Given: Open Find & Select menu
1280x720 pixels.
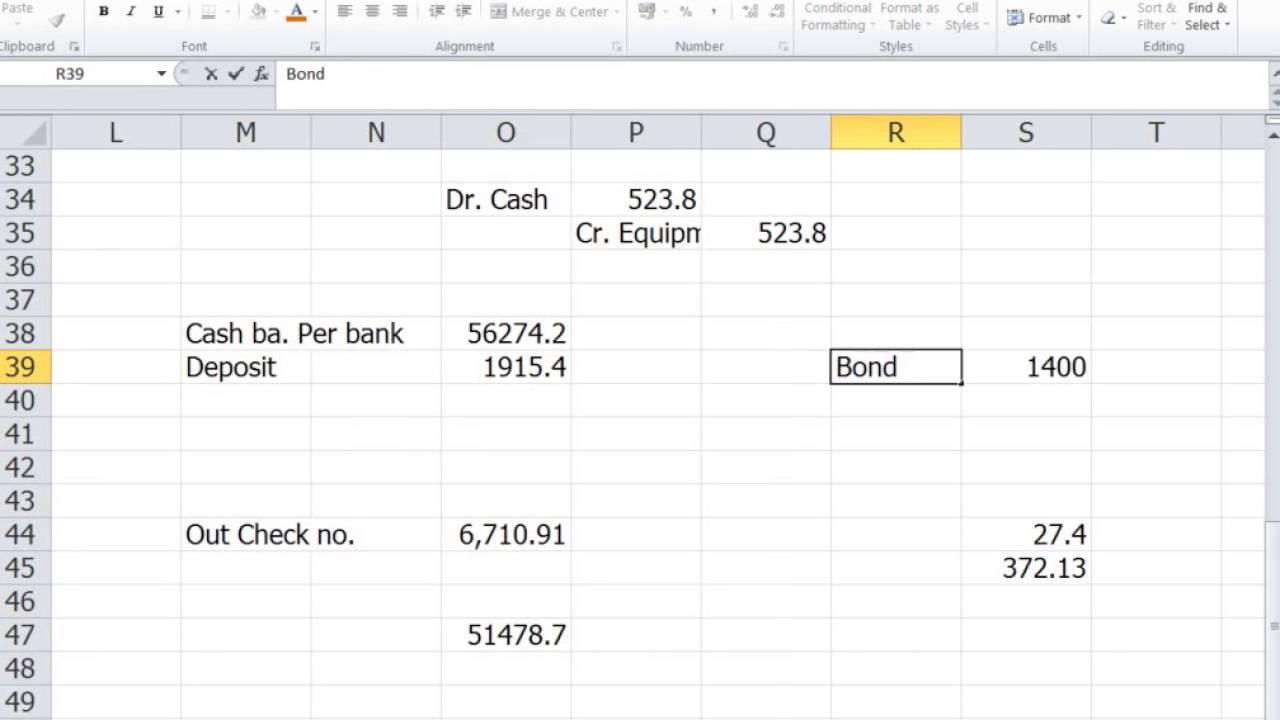Looking at the screenshot, I should [1207, 16].
